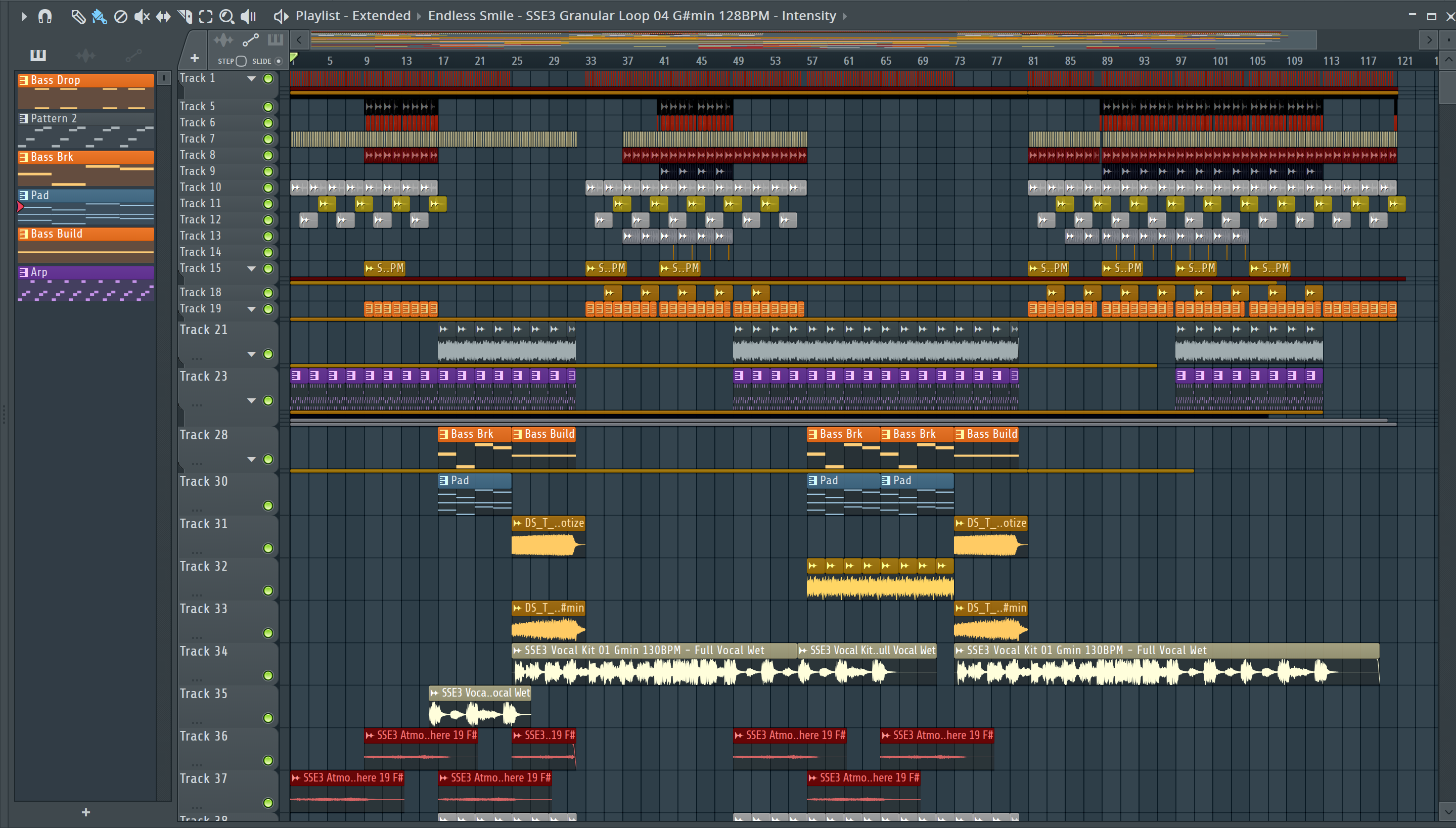Screen dimensions: 1456x828
Task: Select the Zoom tool
Action: pyautogui.click(x=227, y=17)
